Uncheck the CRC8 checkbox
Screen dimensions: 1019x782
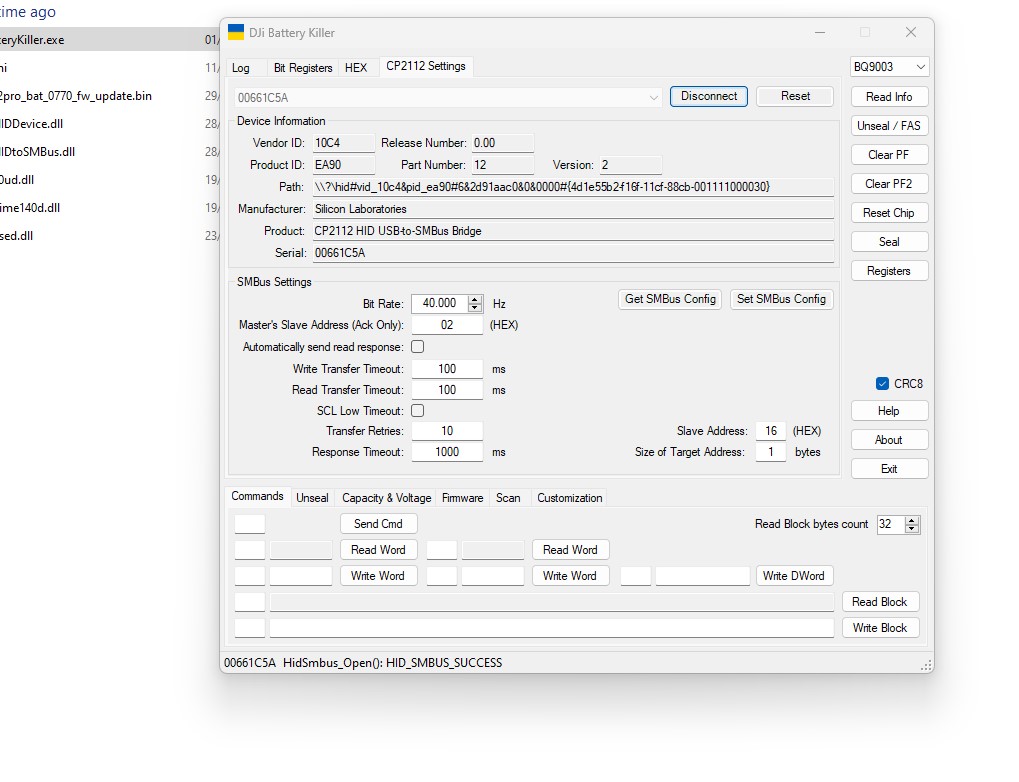882,384
